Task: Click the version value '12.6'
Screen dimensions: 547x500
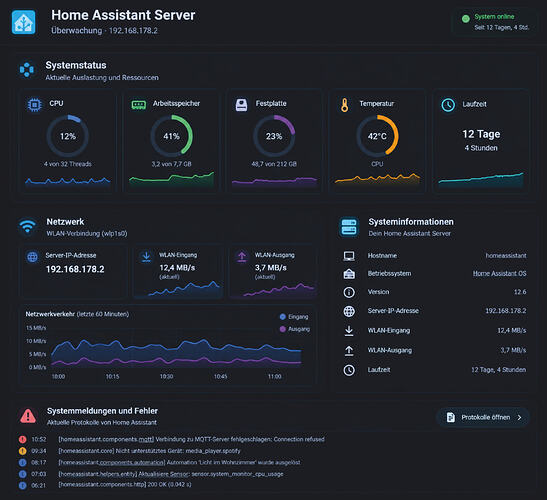Action: tap(520, 292)
